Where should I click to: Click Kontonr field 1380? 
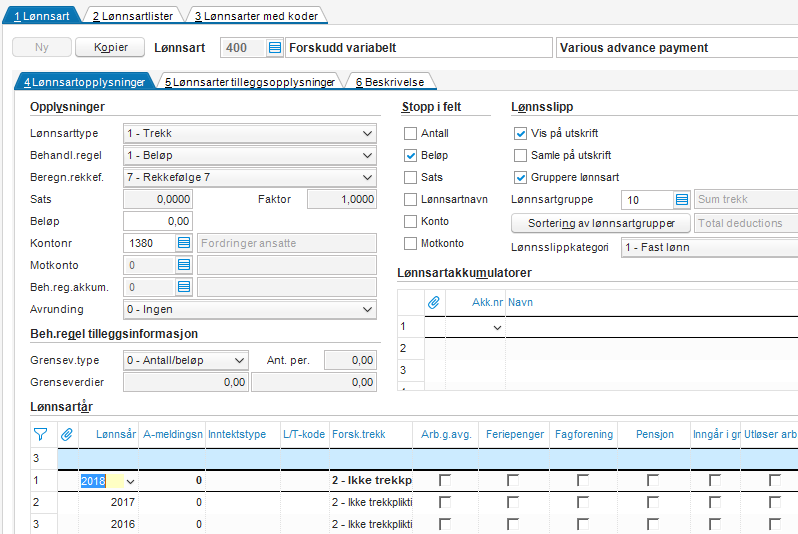point(150,243)
